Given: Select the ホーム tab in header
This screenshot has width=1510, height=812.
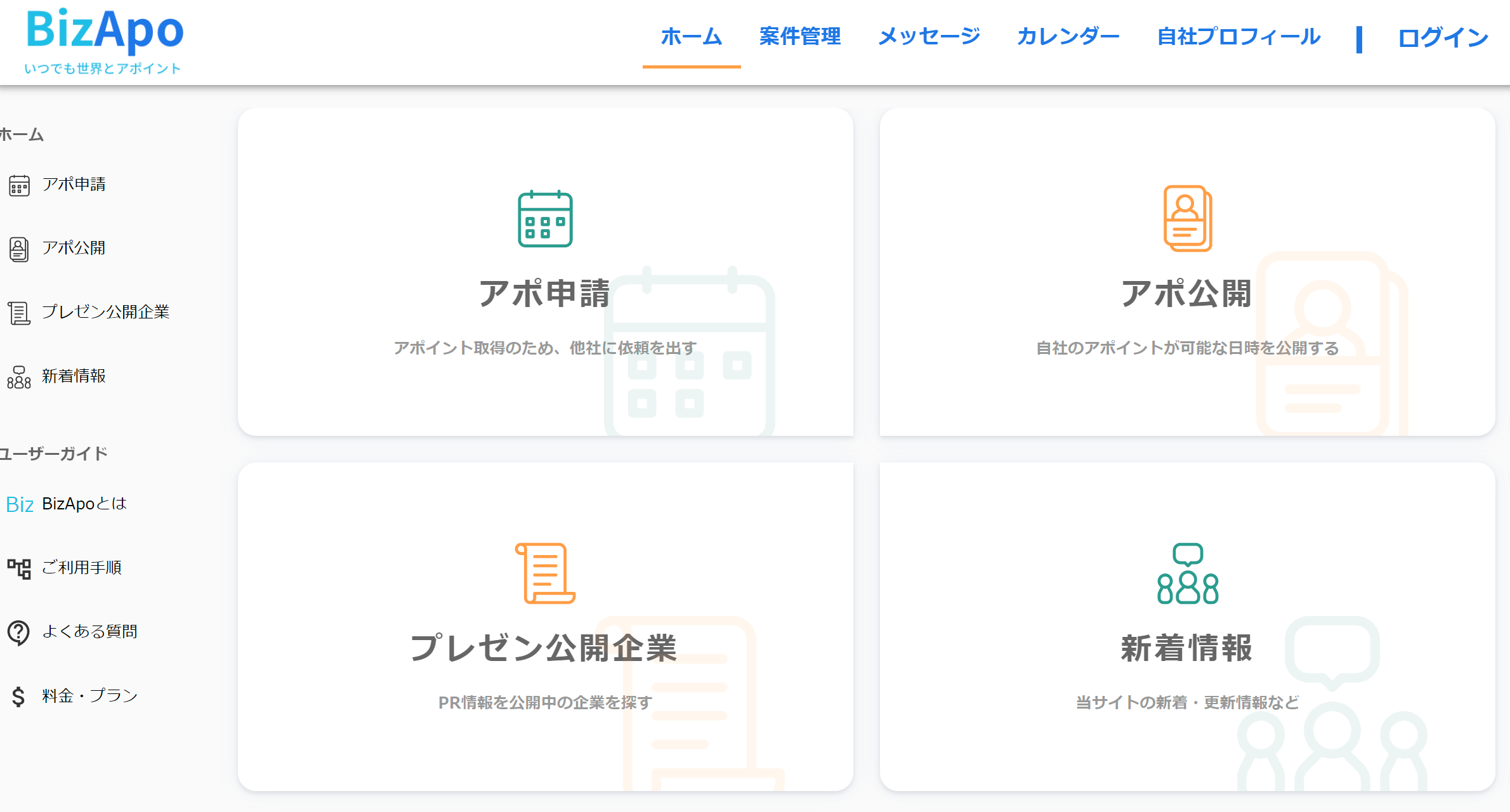Looking at the screenshot, I should pyautogui.click(x=691, y=37).
